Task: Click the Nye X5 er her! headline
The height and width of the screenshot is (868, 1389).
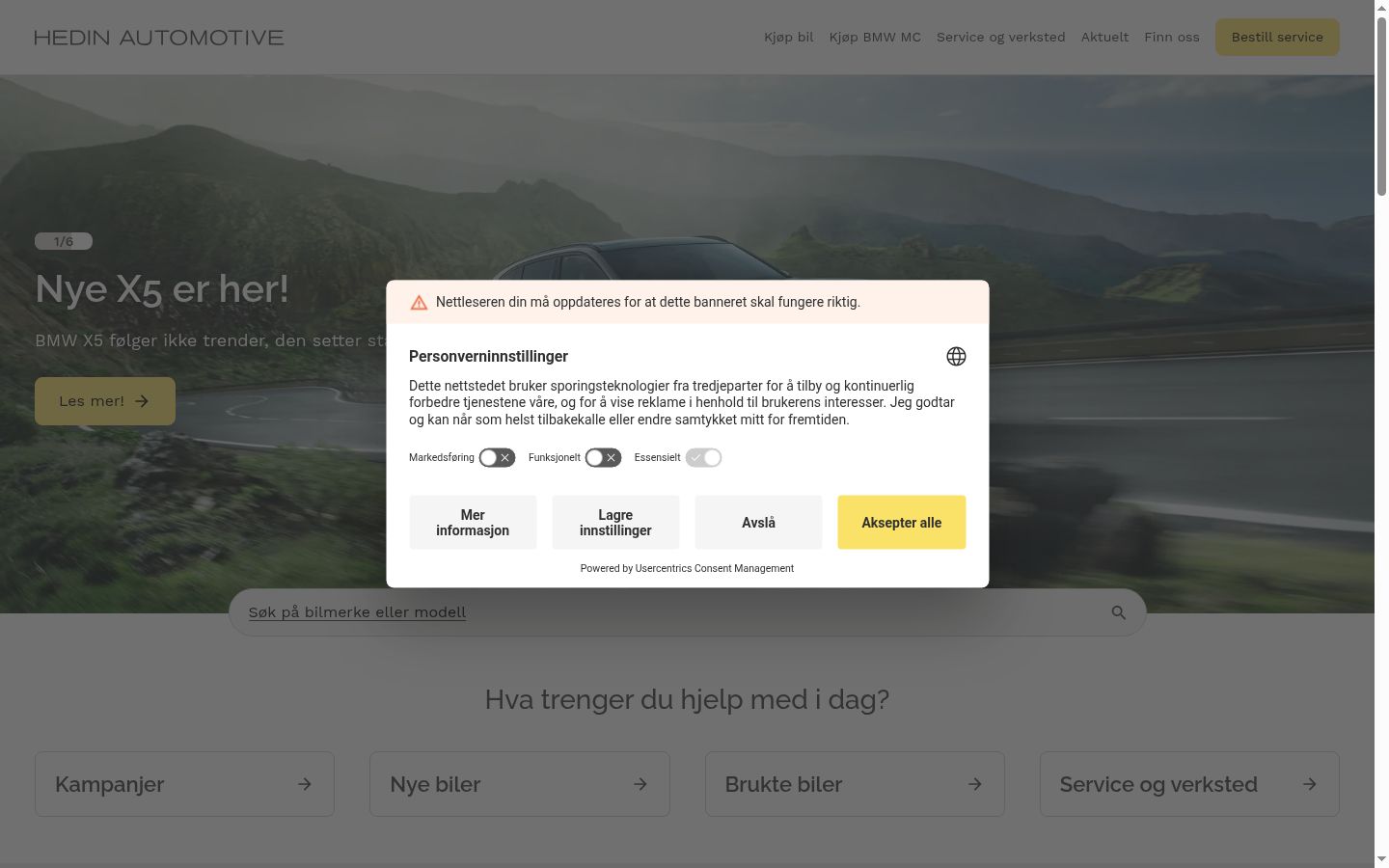Action: [162, 289]
